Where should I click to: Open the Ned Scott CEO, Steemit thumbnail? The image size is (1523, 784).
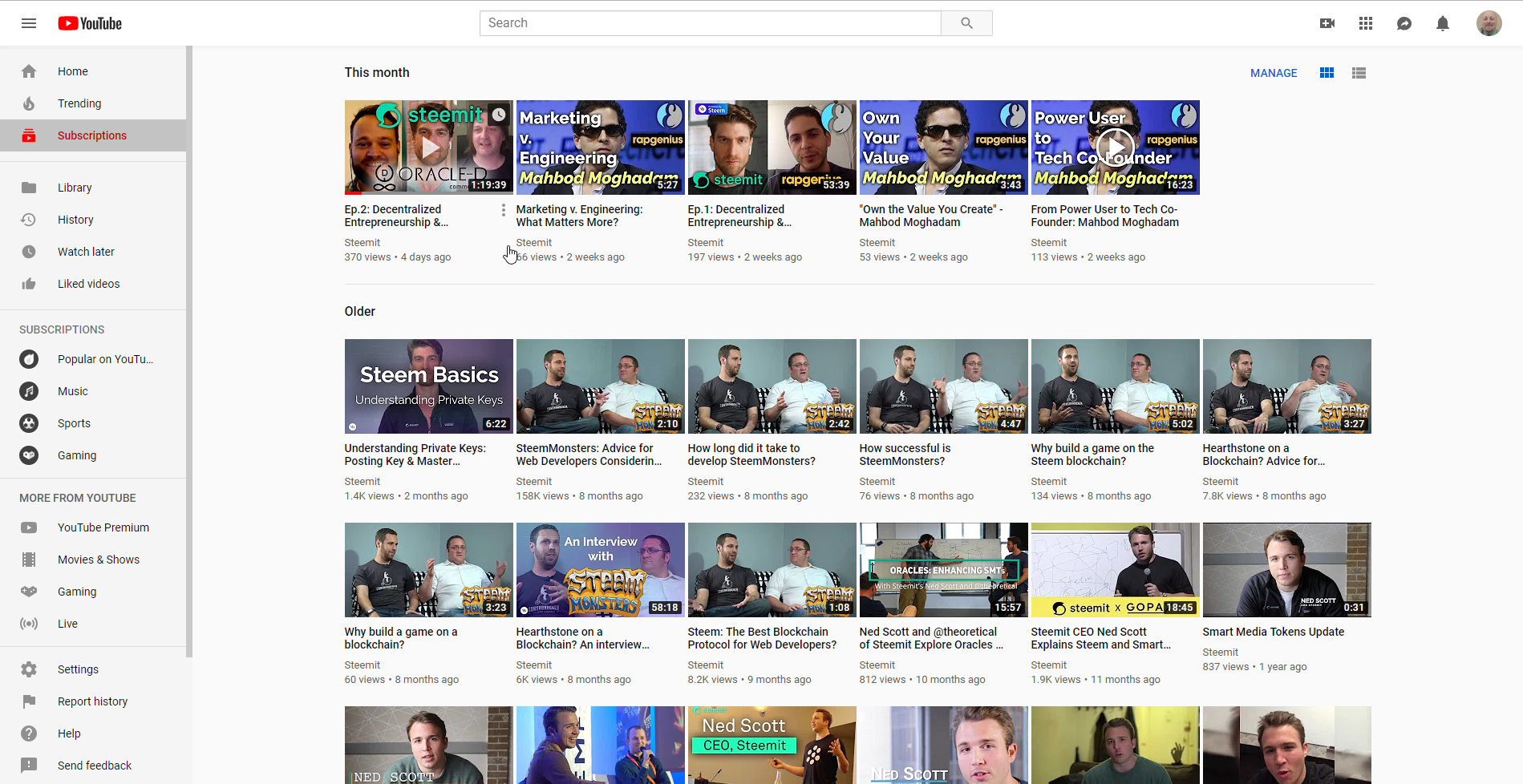click(772, 745)
